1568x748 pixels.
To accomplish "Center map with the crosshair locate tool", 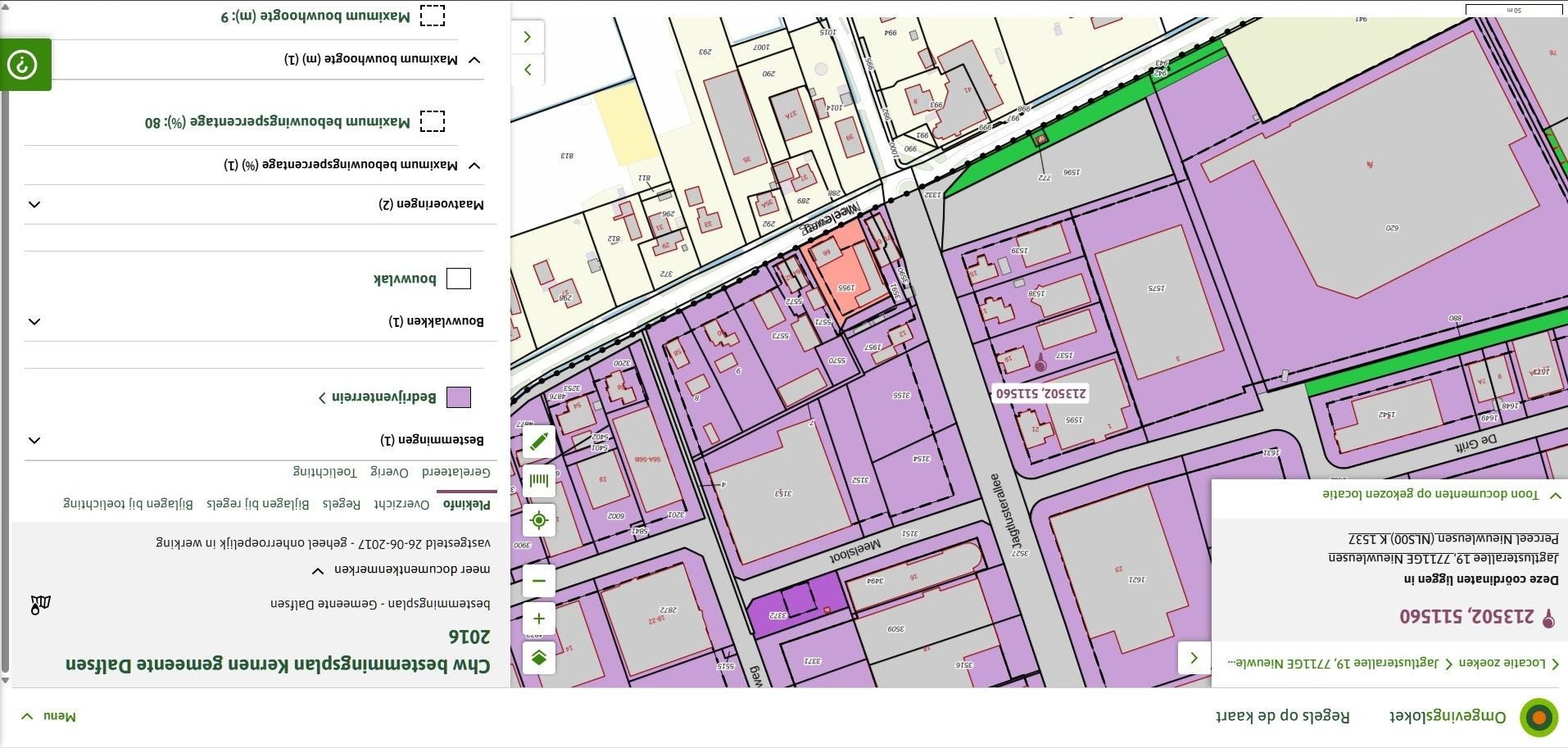I will [539, 520].
